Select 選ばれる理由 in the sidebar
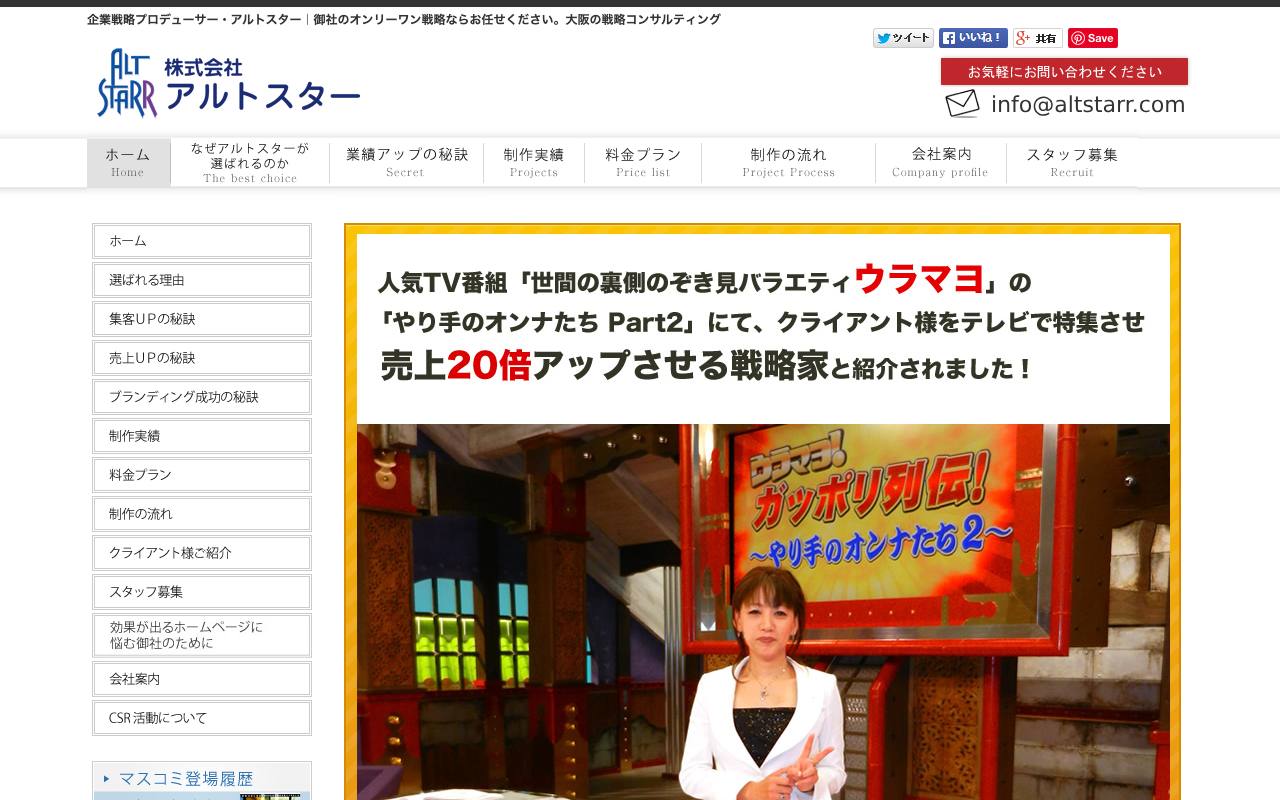Viewport: 1280px width, 800px height. (x=202, y=280)
